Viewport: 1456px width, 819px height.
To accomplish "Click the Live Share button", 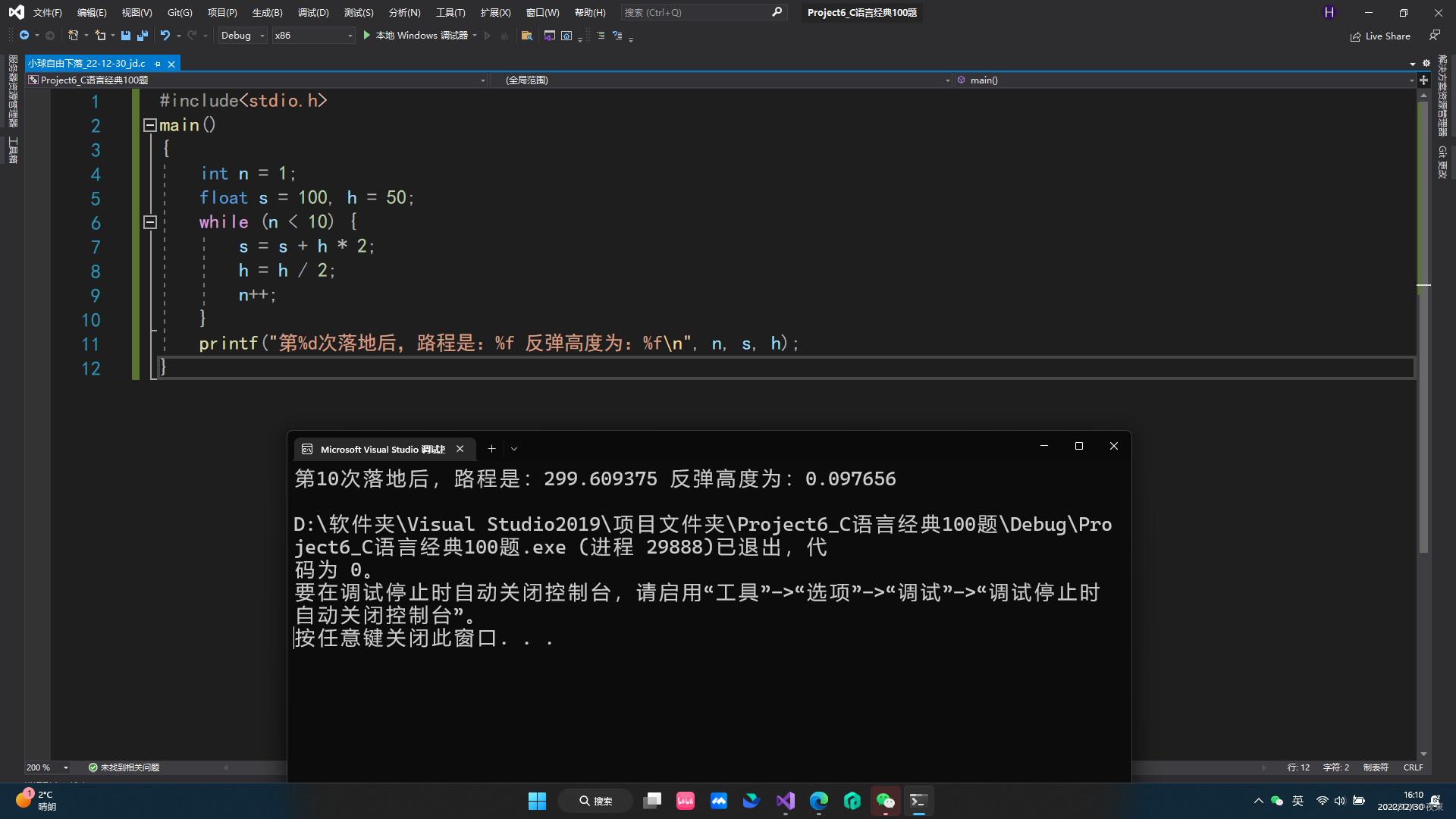I will 1380,36.
